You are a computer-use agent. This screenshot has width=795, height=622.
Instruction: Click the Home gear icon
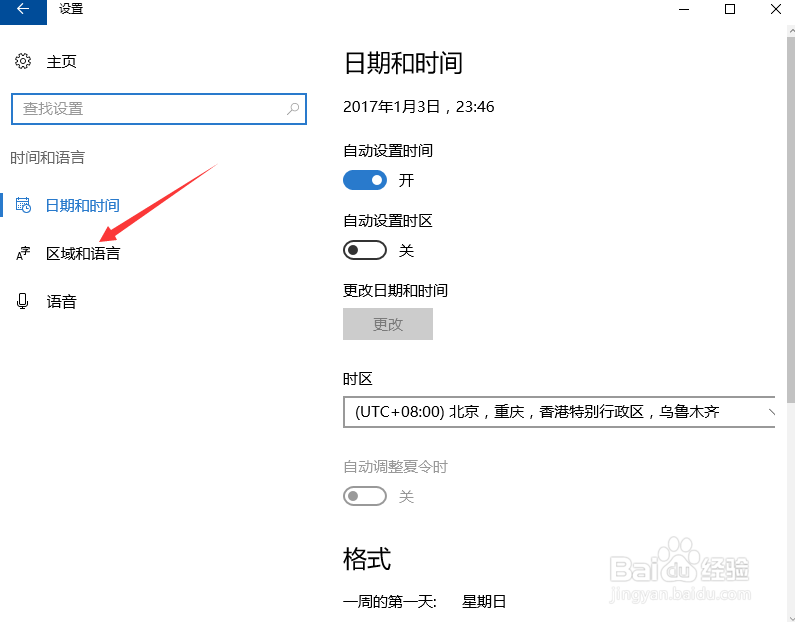23,61
